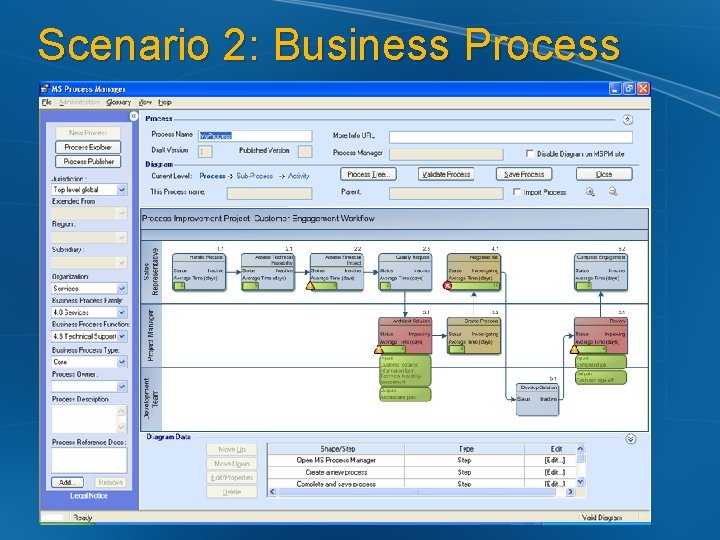Click the MS Process Manager title bar icon
Image resolution: width=720 pixels, height=540 pixels.
[x=45, y=89]
